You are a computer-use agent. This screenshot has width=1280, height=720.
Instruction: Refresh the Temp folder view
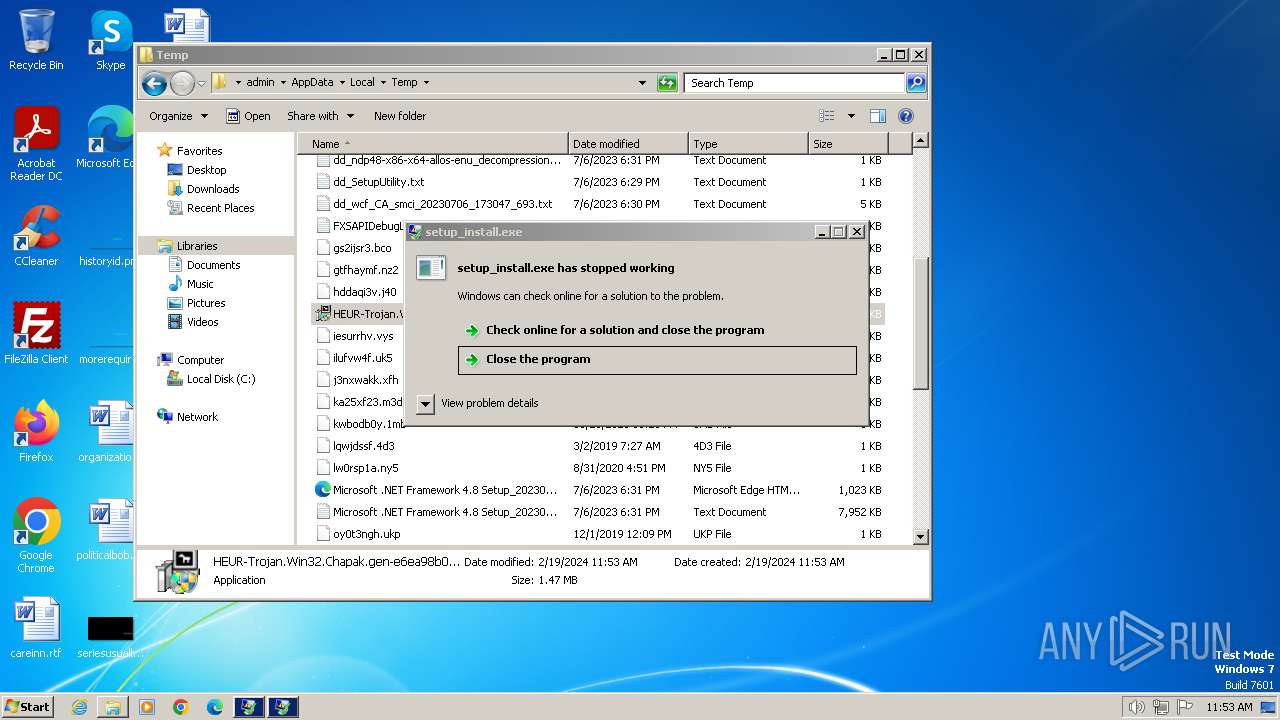tap(667, 83)
